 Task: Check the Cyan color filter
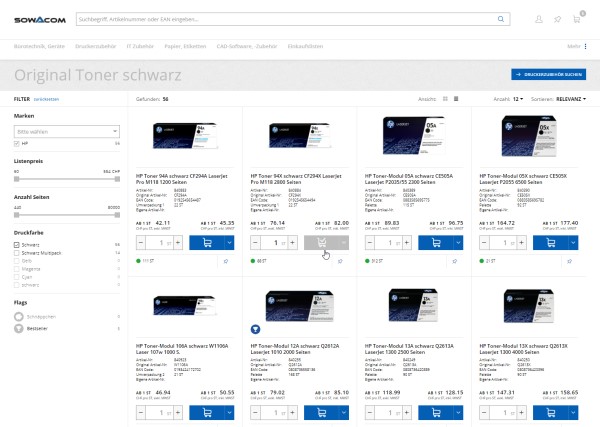[16, 277]
